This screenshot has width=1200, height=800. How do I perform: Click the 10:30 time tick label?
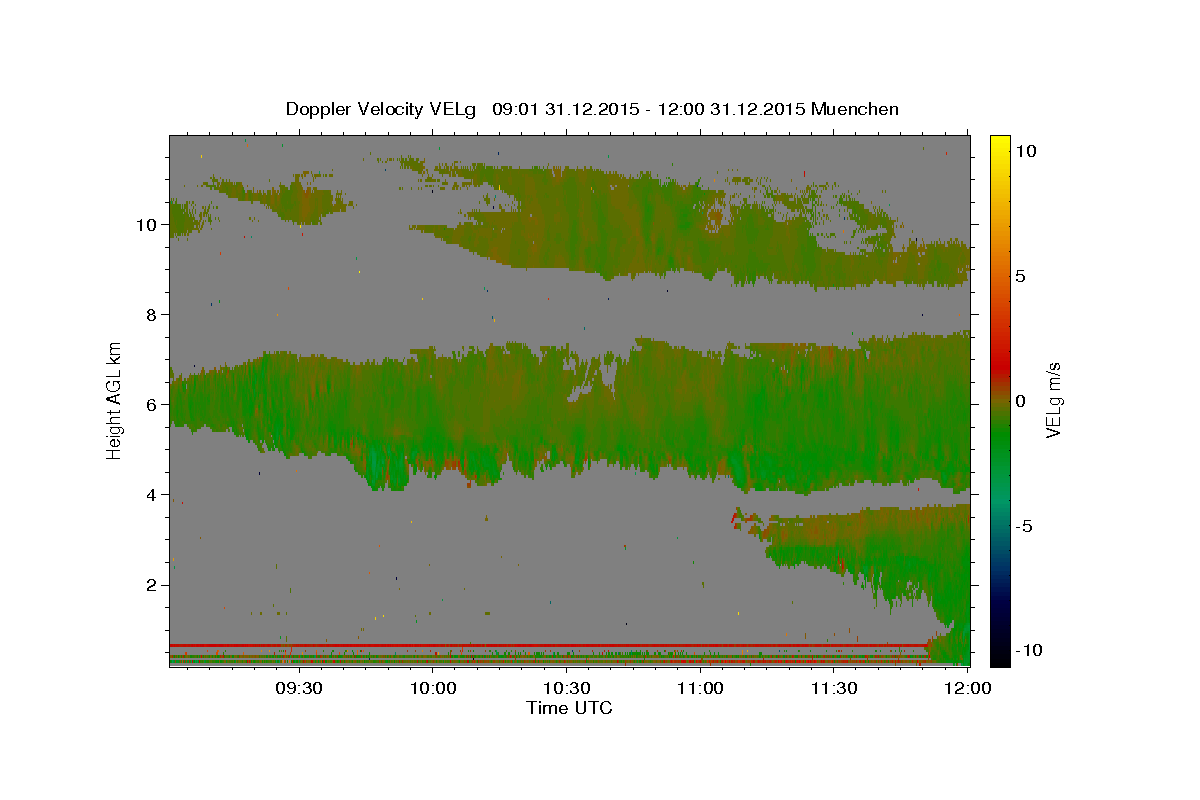pyautogui.click(x=567, y=688)
